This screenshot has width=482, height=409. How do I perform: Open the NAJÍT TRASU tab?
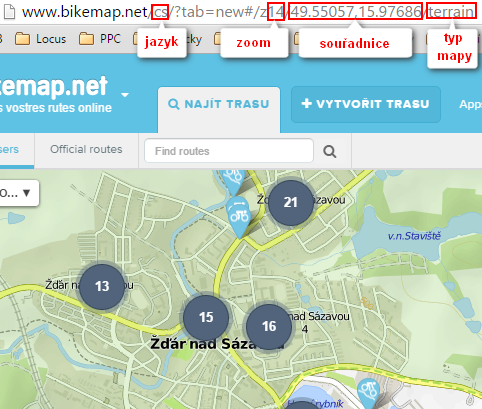pos(219,109)
